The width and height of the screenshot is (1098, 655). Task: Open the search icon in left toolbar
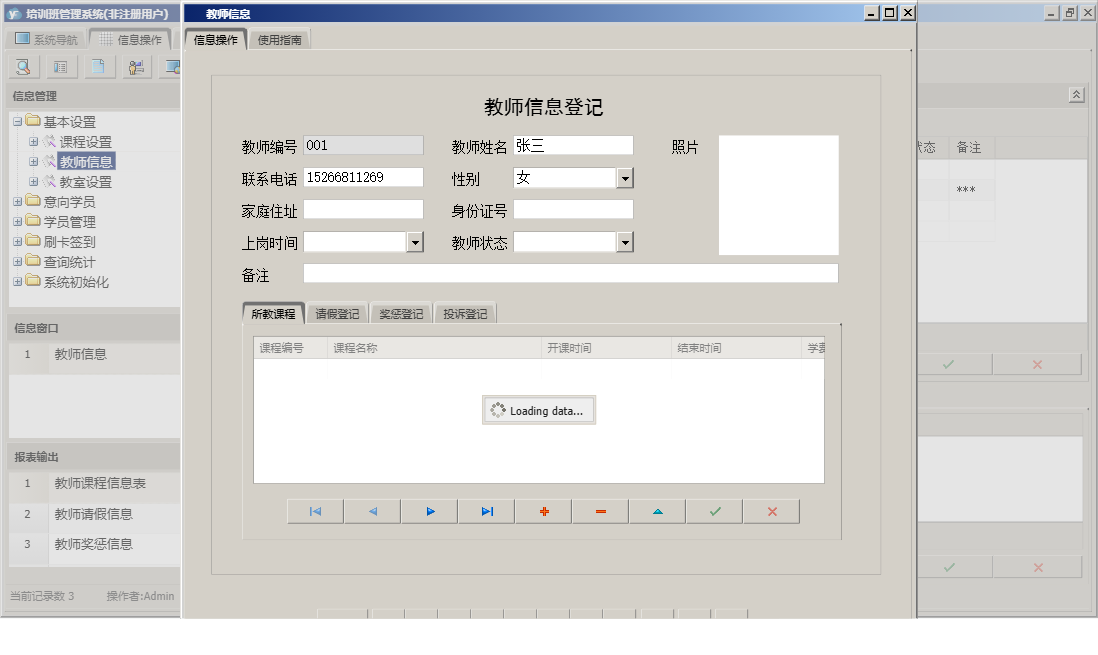point(22,66)
